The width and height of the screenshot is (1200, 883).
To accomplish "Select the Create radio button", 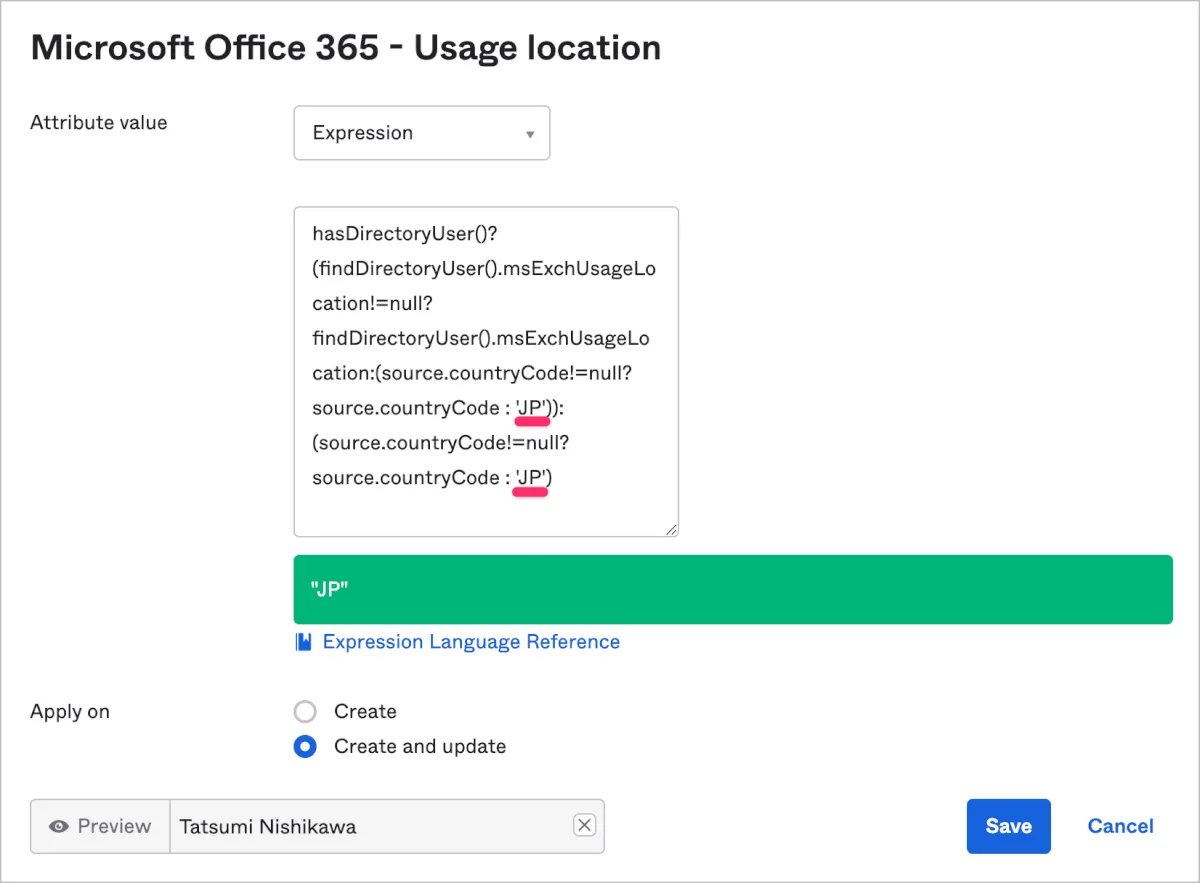I will (305, 712).
